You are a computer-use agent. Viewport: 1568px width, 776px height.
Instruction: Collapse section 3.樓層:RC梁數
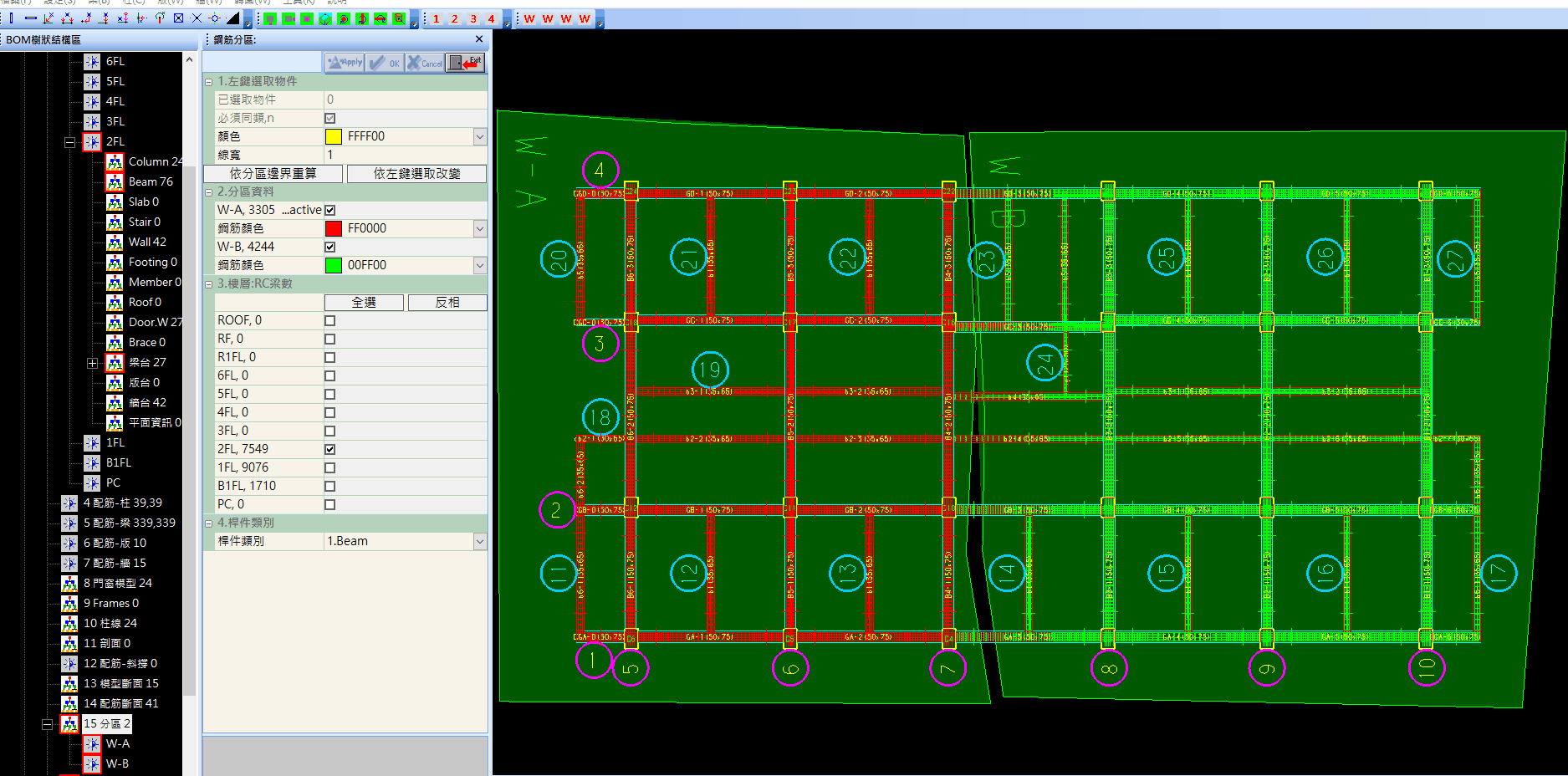(x=209, y=284)
